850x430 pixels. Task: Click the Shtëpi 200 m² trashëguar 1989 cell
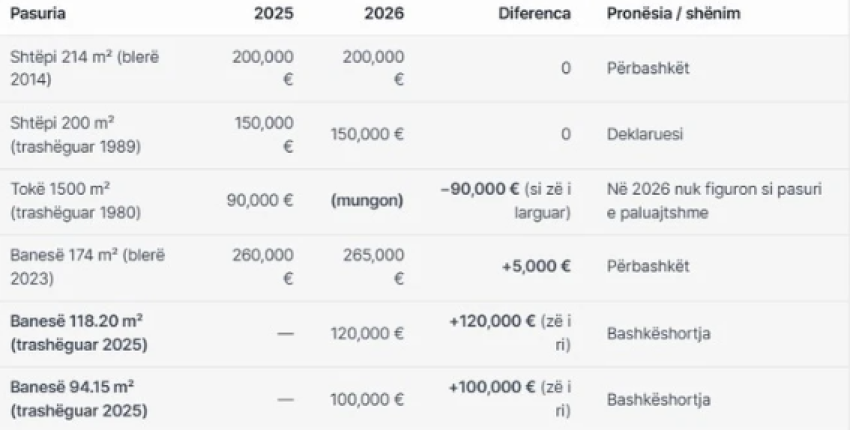[75, 133]
